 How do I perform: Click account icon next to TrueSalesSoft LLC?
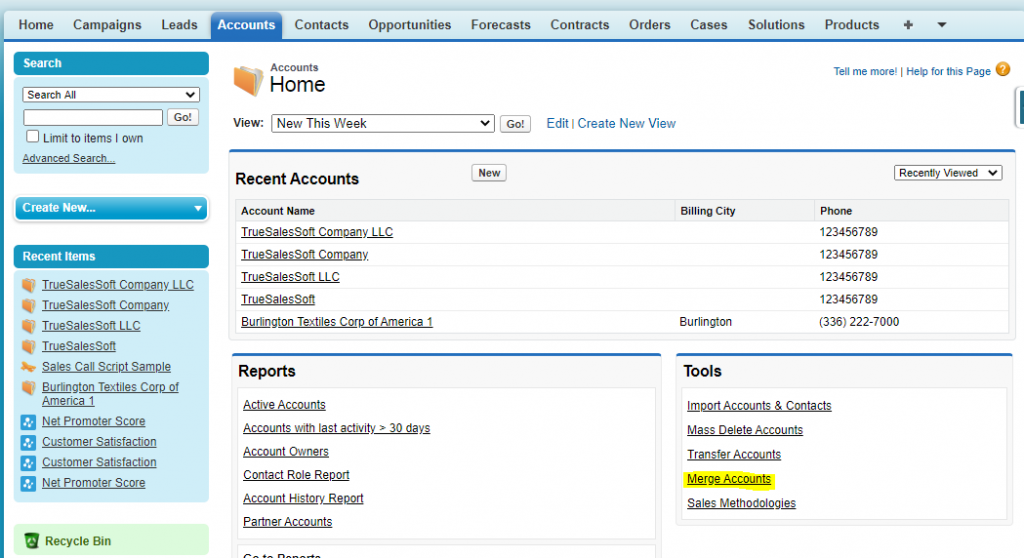click(x=29, y=326)
